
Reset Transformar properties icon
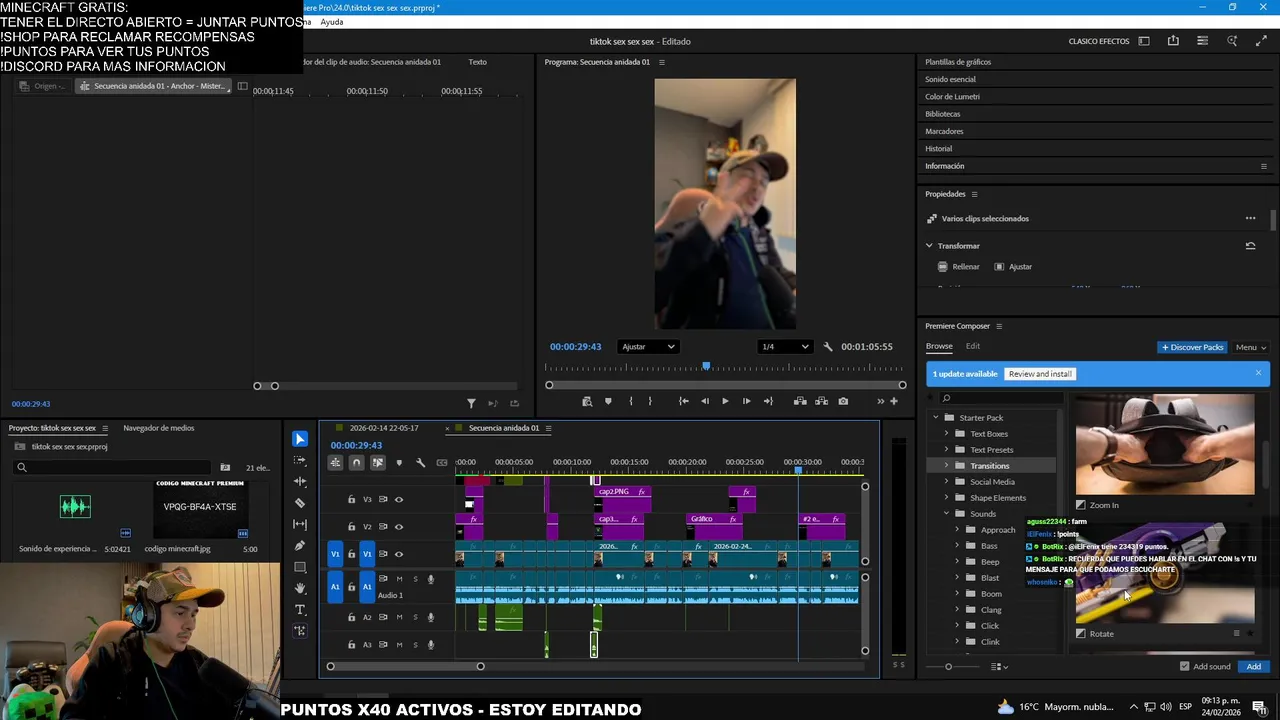click(1250, 246)
